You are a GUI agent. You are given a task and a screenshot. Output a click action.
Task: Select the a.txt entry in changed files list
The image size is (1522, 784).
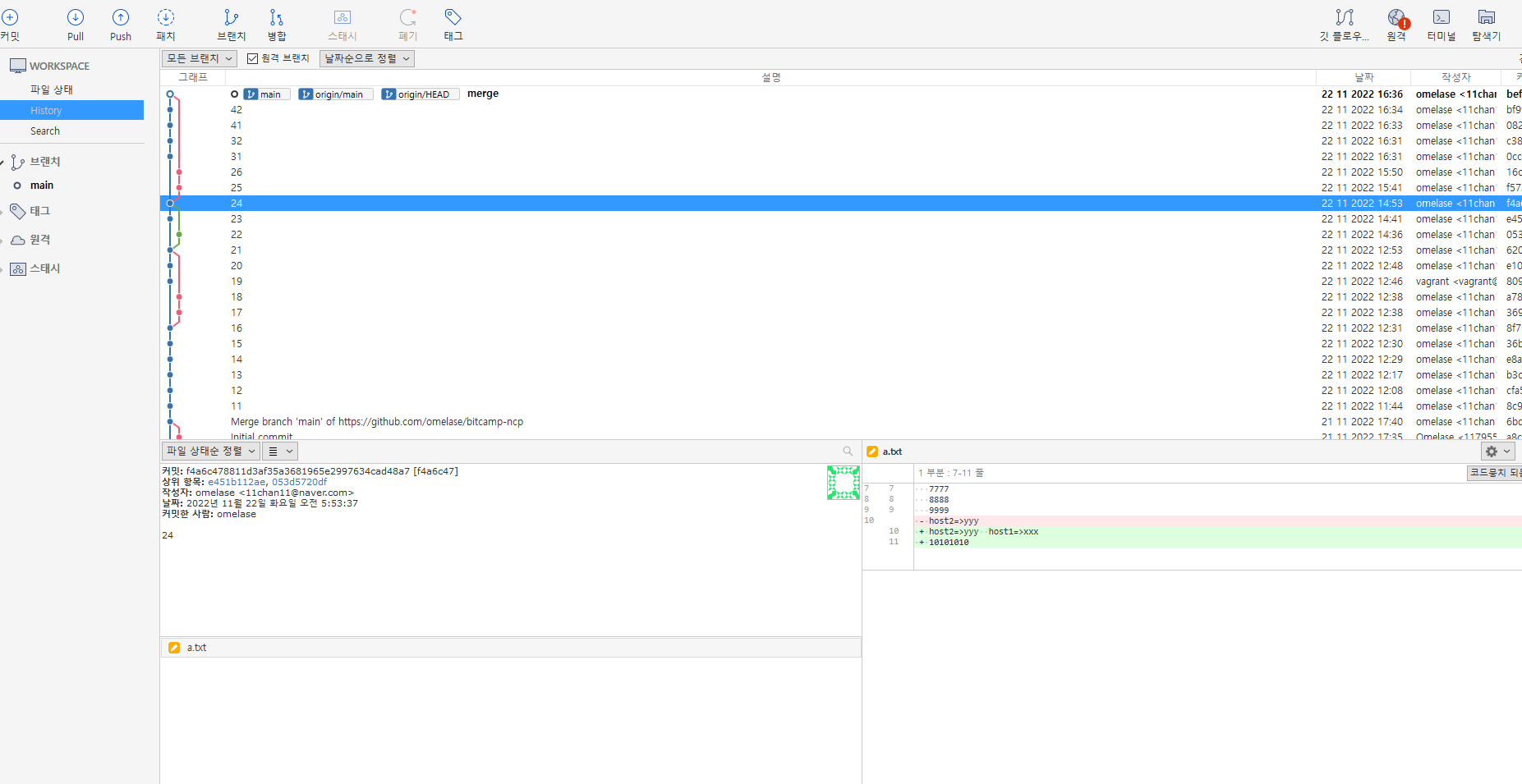511,648
